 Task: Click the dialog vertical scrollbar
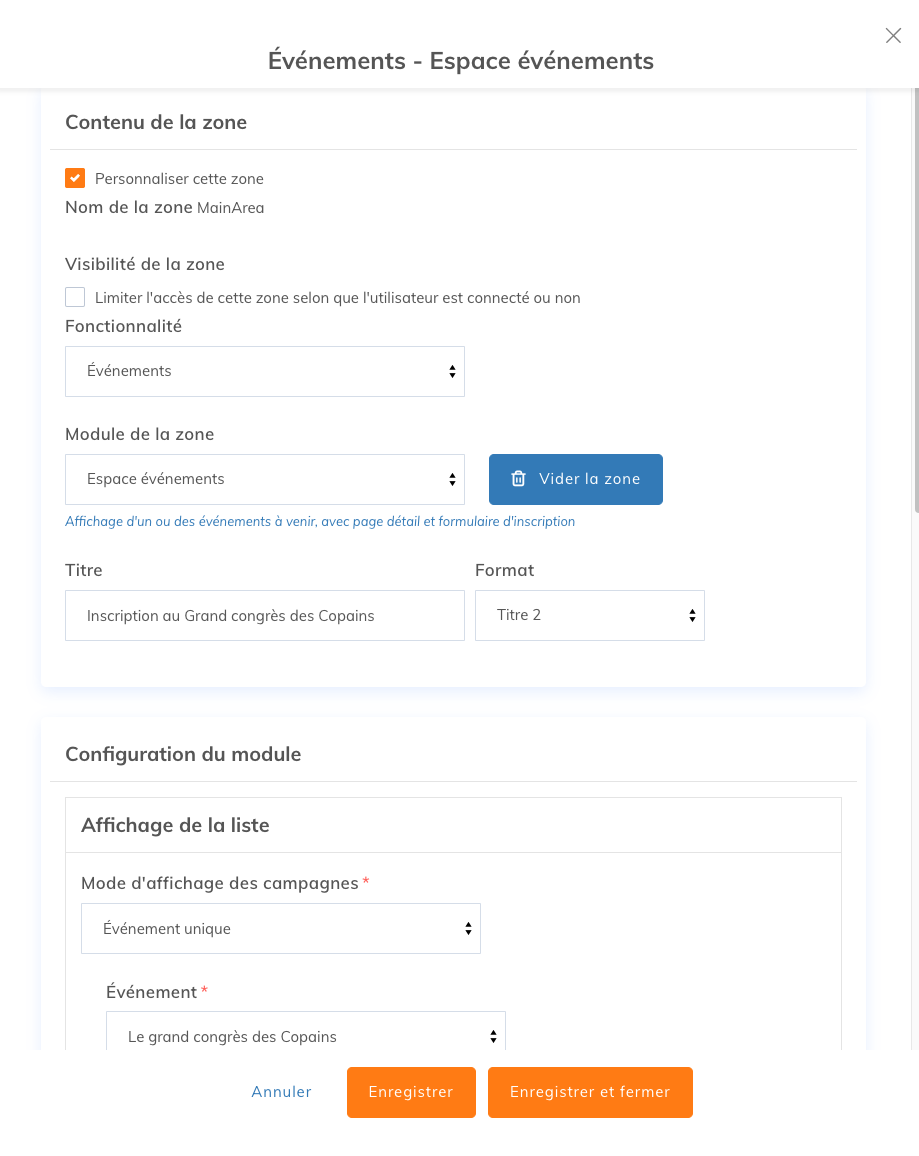click(916, 300)
